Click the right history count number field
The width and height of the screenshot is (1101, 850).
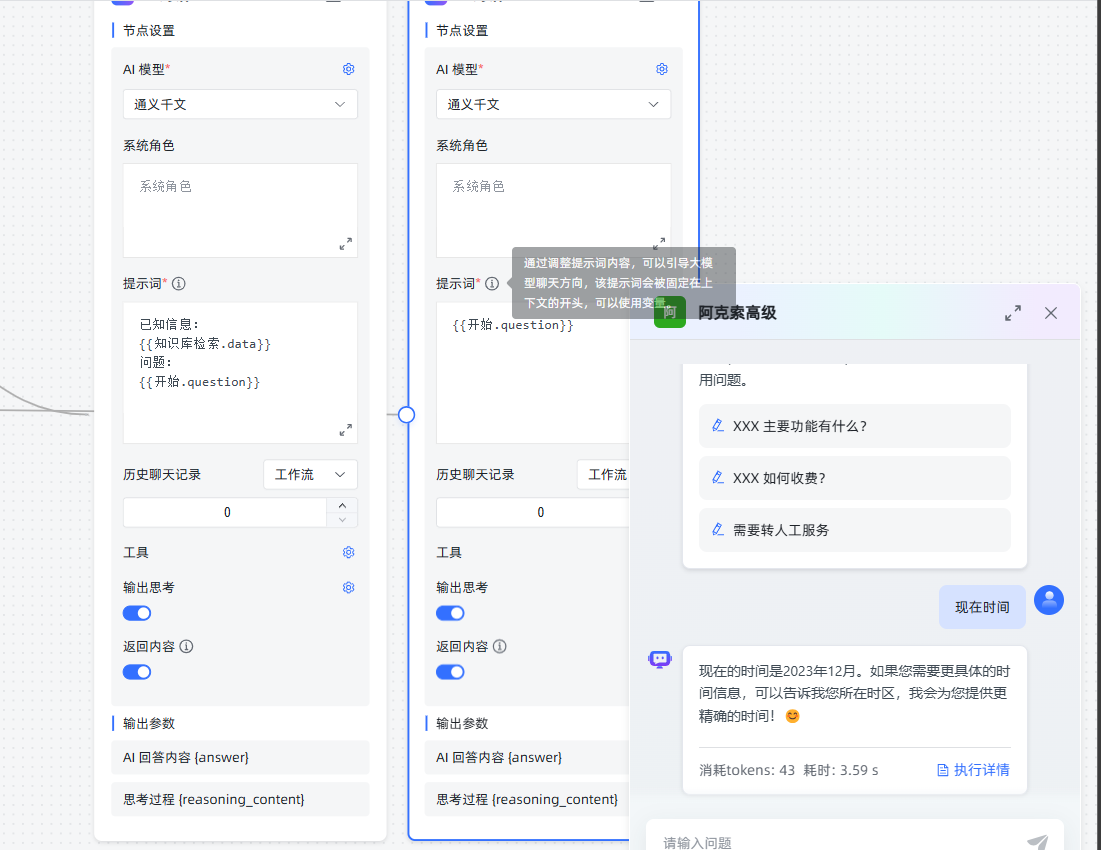533,512
